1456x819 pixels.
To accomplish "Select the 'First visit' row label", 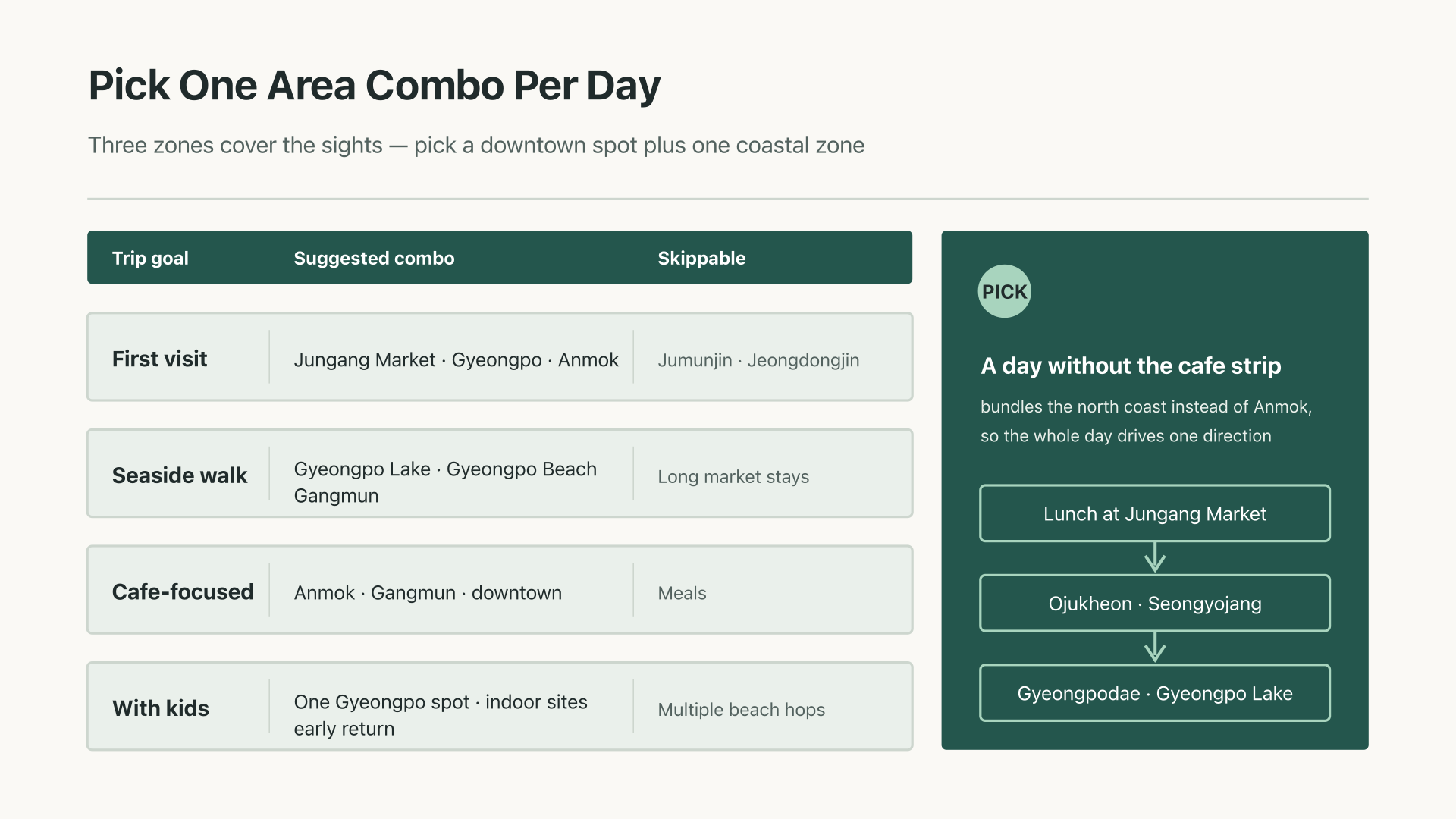I will pos(159,359).
